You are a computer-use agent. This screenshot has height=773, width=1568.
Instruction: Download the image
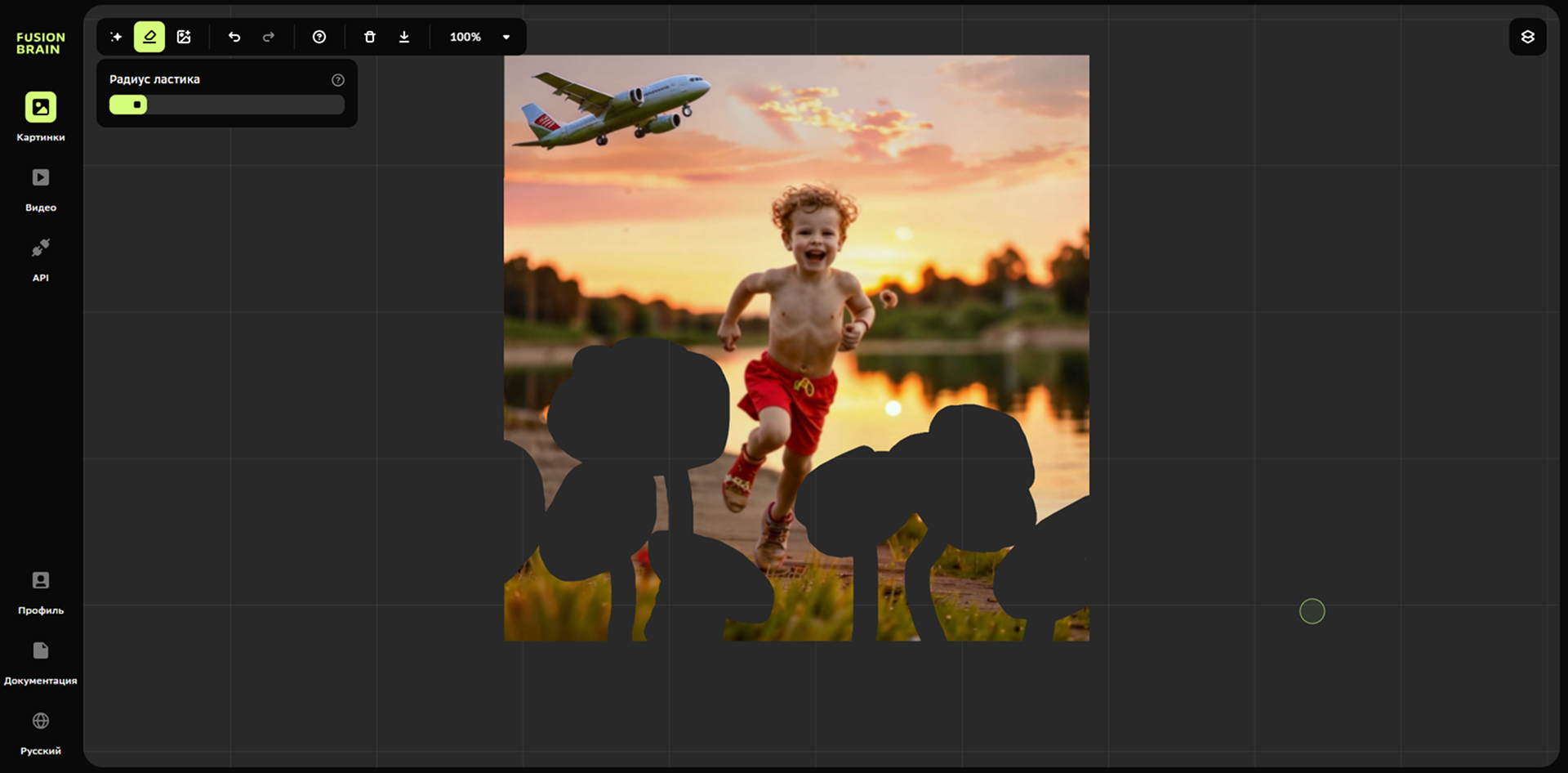coord(404,37)
